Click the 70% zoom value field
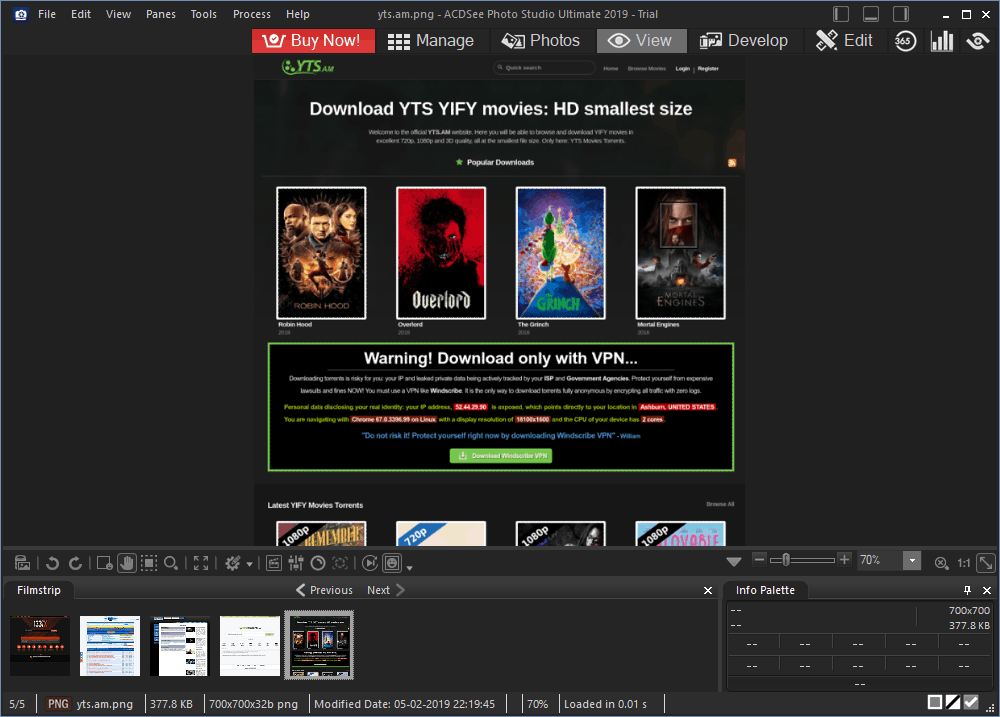Screen dimensions: 1000x717 [879, 560]
